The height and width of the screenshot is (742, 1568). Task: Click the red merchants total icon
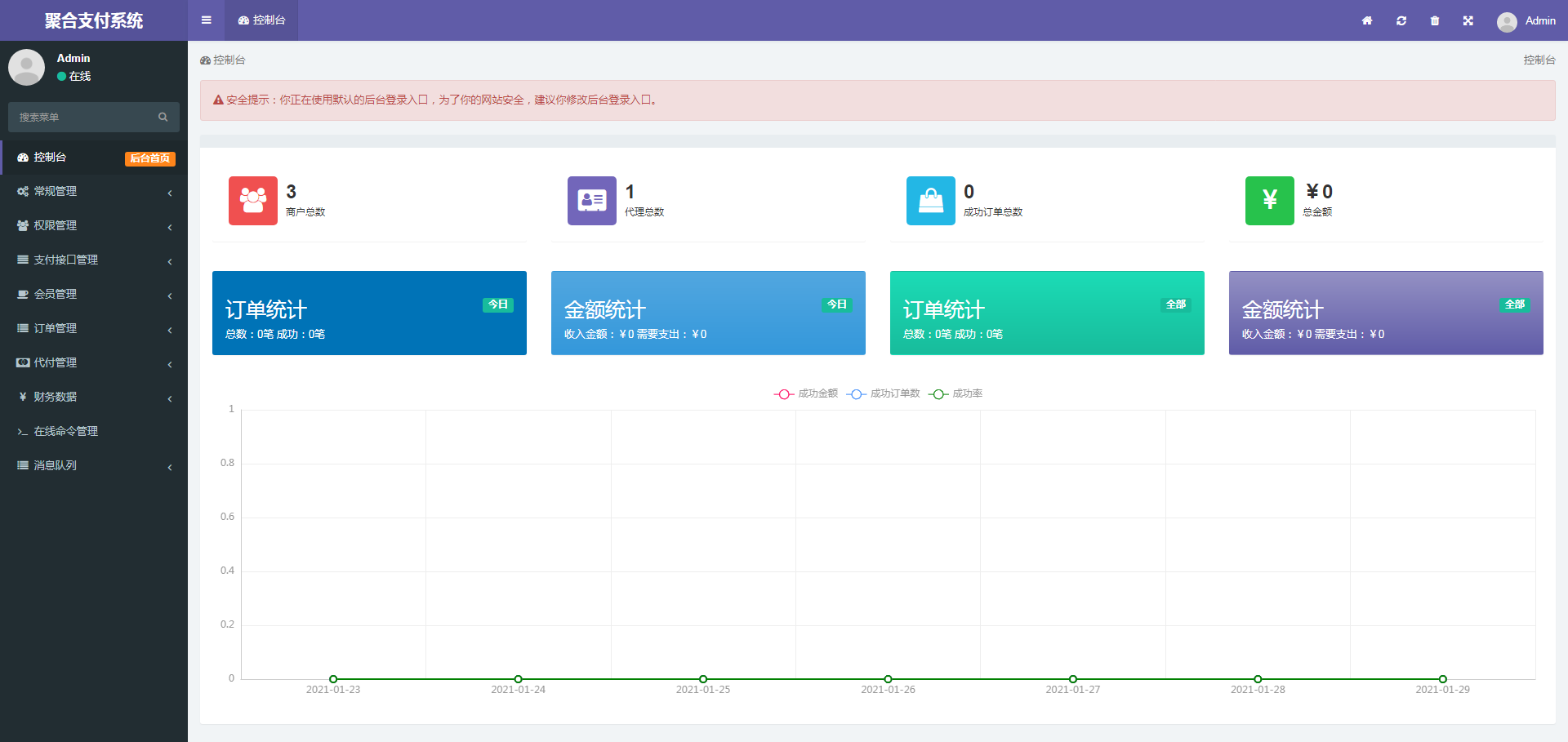tap(252, 201)
